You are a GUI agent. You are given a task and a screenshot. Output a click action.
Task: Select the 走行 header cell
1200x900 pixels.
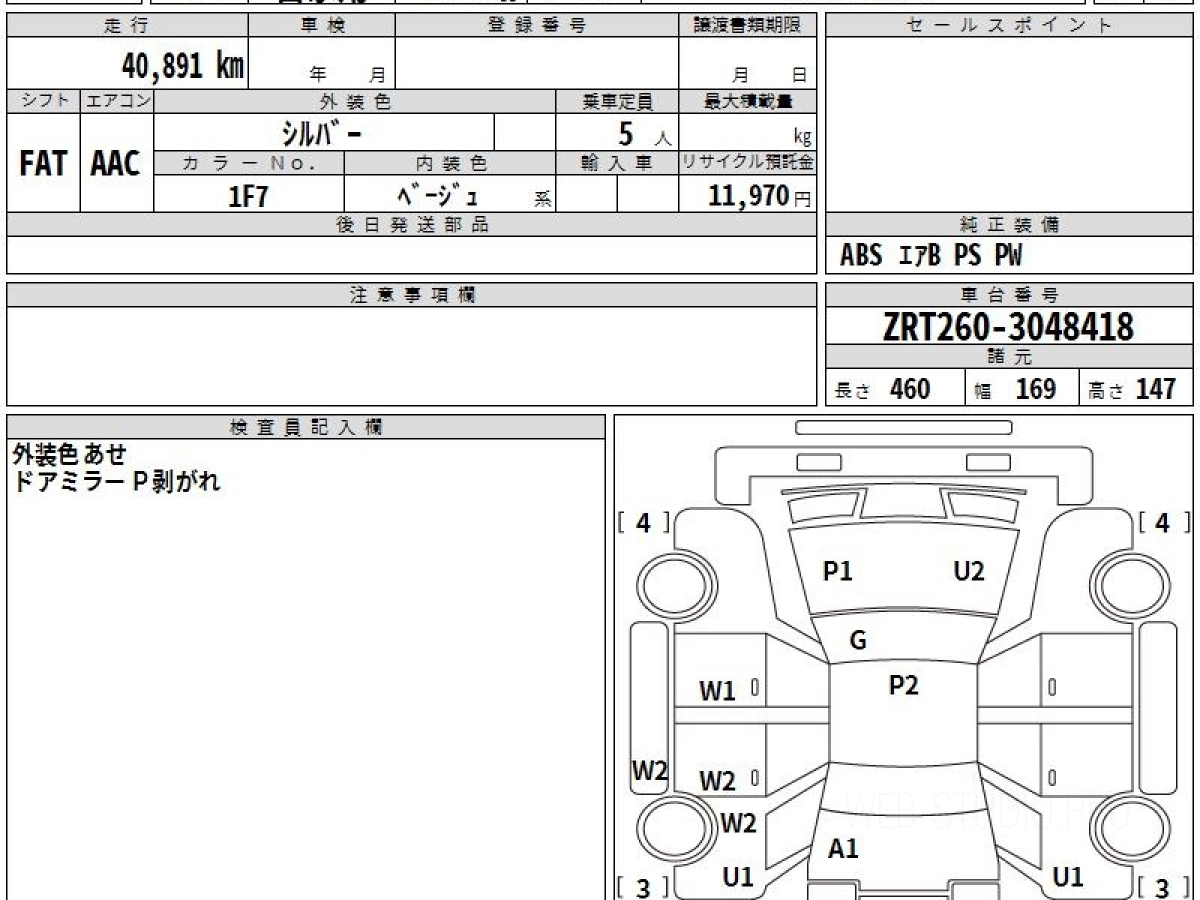click(127, 26)
